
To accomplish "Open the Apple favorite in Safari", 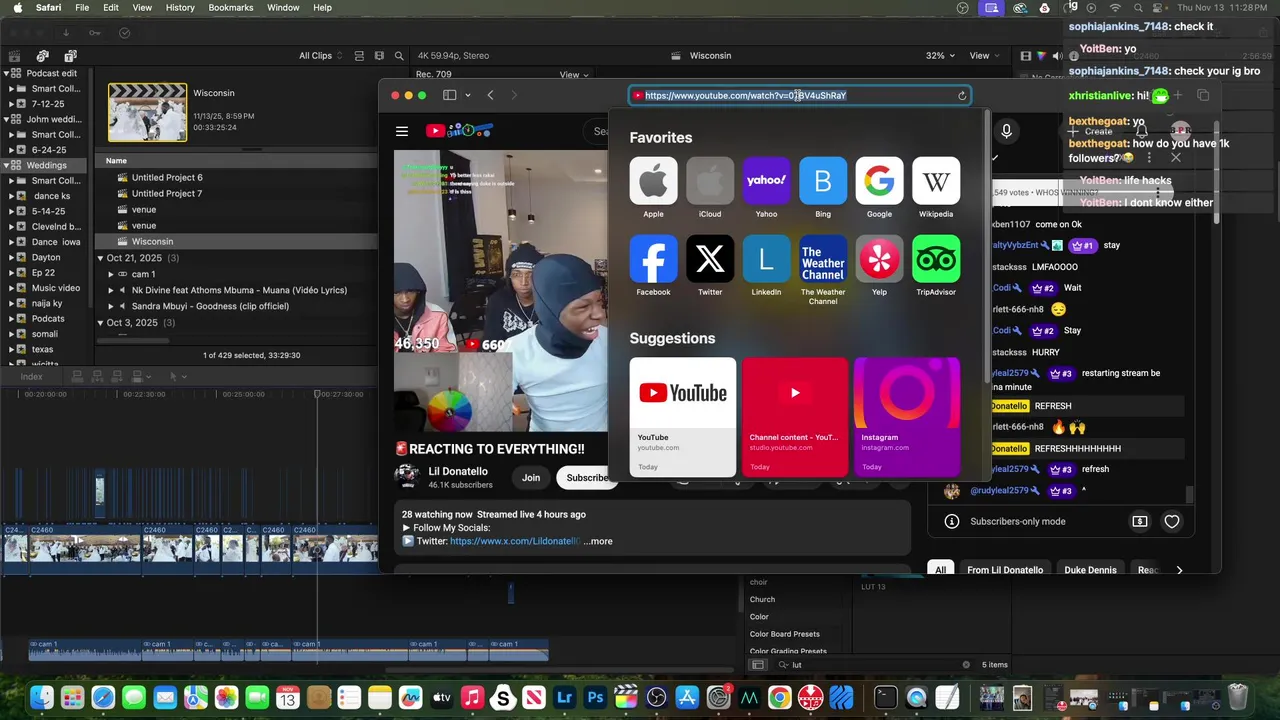I will pos(653,181).
